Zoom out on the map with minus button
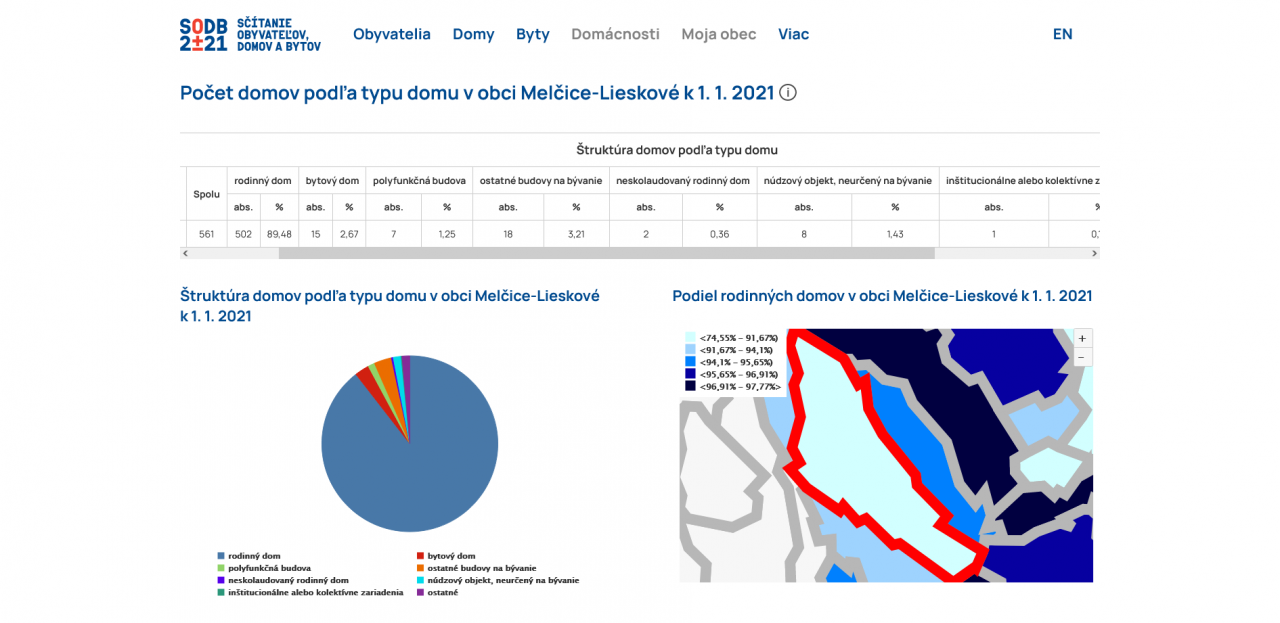1280x623 pixels. pyautogui.click(x=1083, y=357)
